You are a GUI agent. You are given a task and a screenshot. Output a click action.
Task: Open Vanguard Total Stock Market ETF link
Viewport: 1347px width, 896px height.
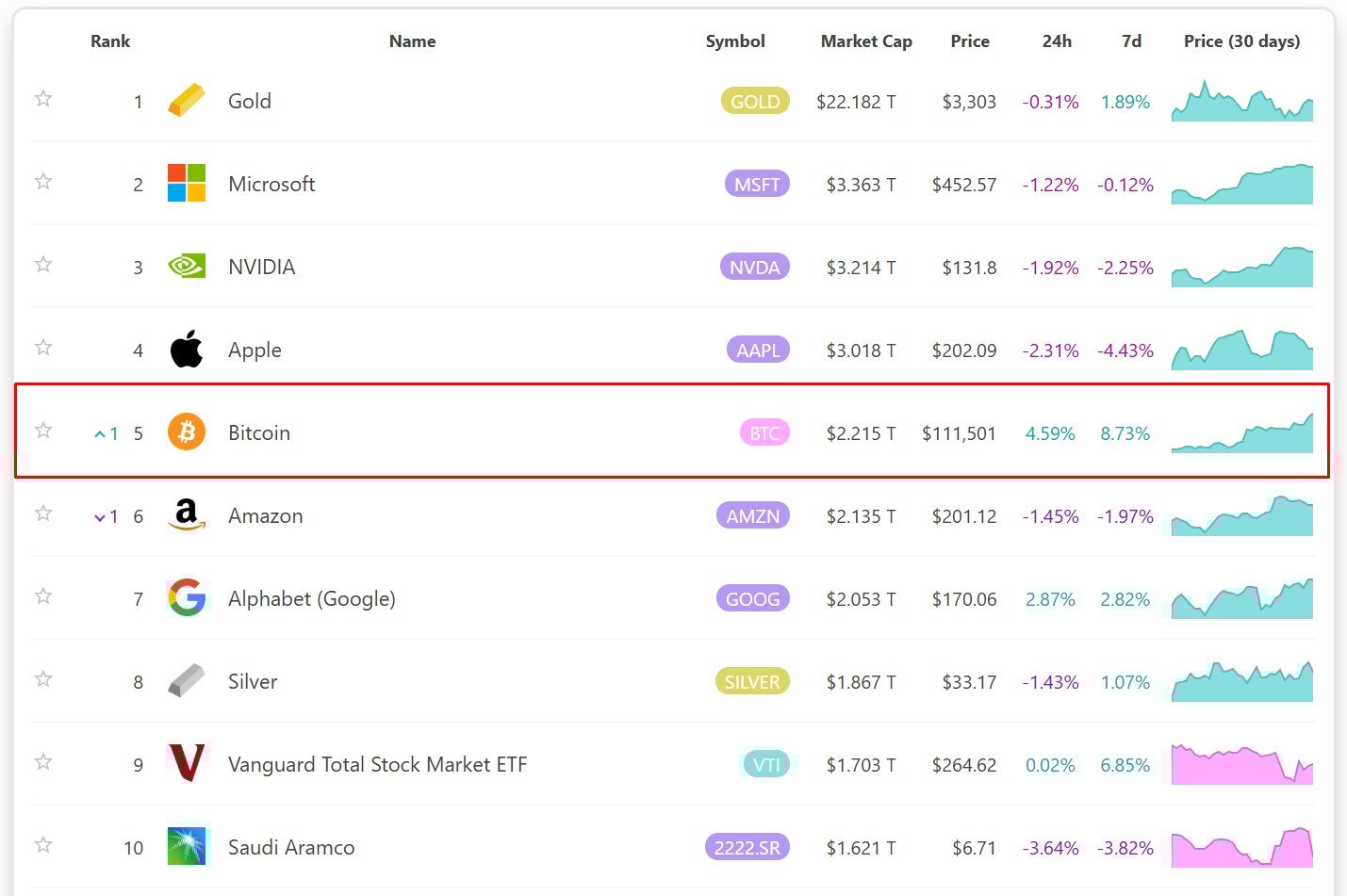coord(377,764)
